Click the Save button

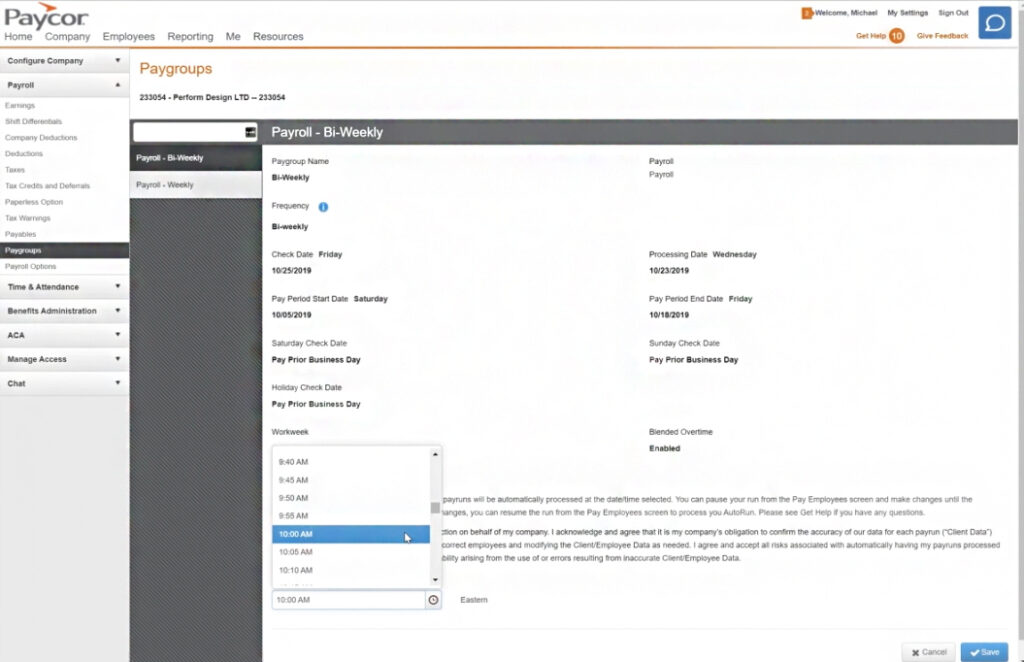[x=984, y=652]
